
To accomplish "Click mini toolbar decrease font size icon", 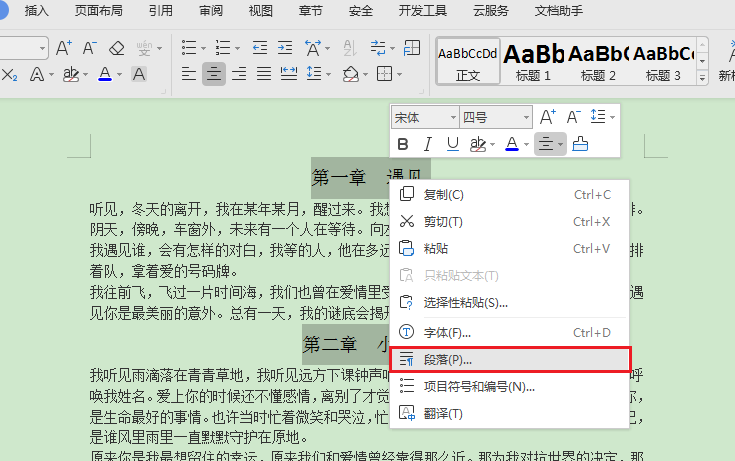I will point(573,117).
